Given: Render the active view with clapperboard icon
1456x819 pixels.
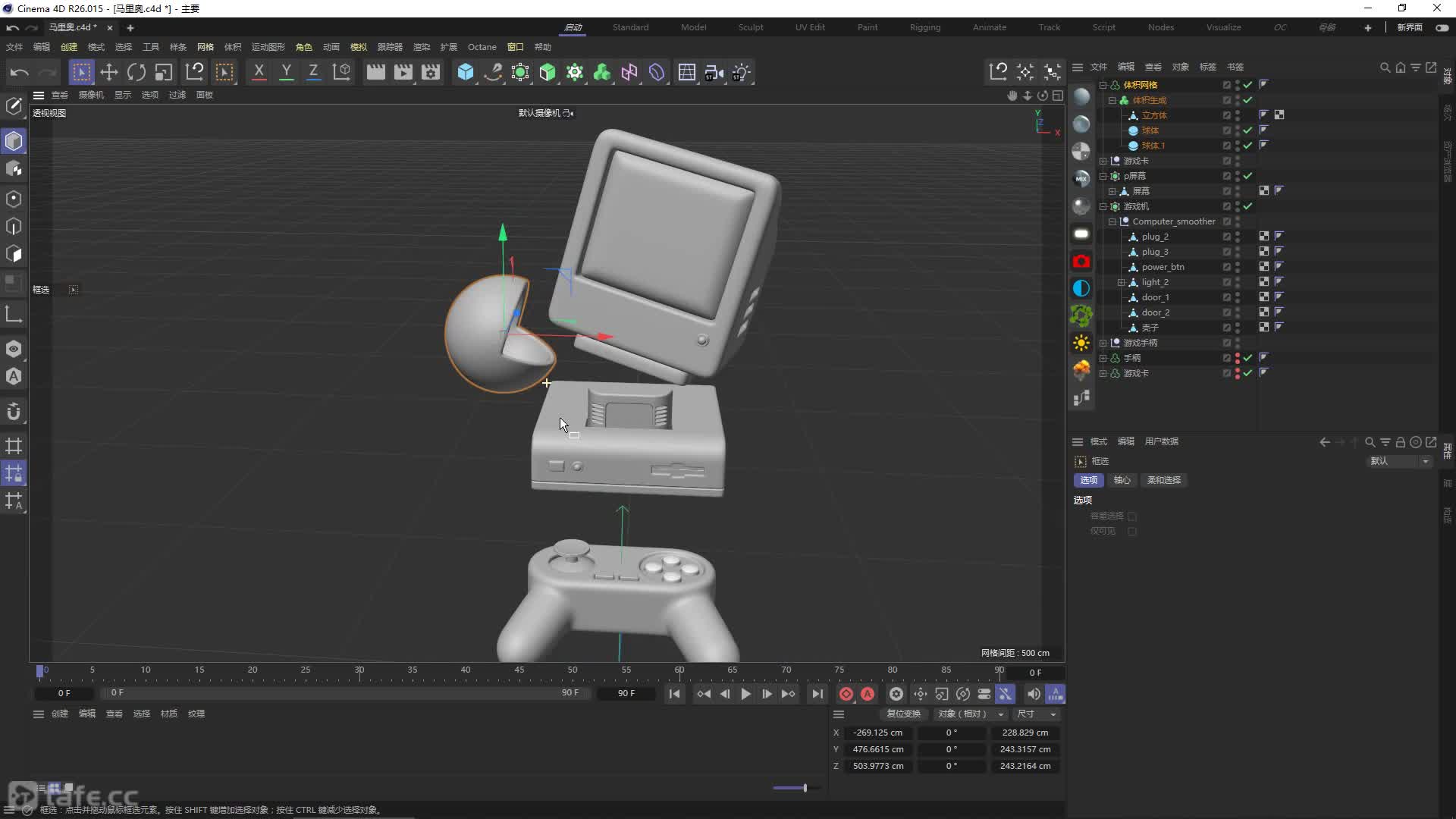Looking at the screenshot, I should tap(375, 72).
